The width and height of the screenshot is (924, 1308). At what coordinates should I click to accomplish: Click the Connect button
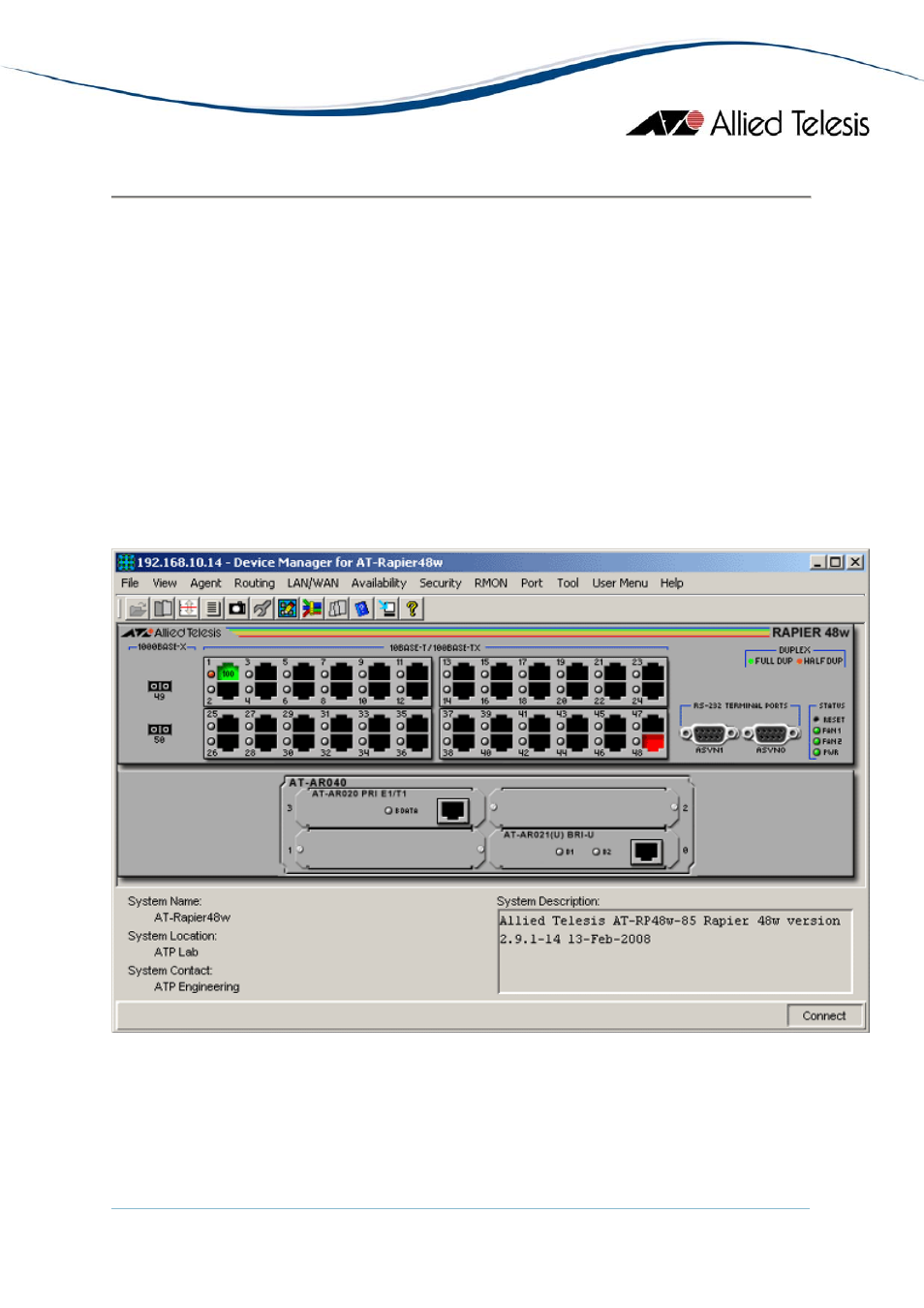tap(824, 1015)
